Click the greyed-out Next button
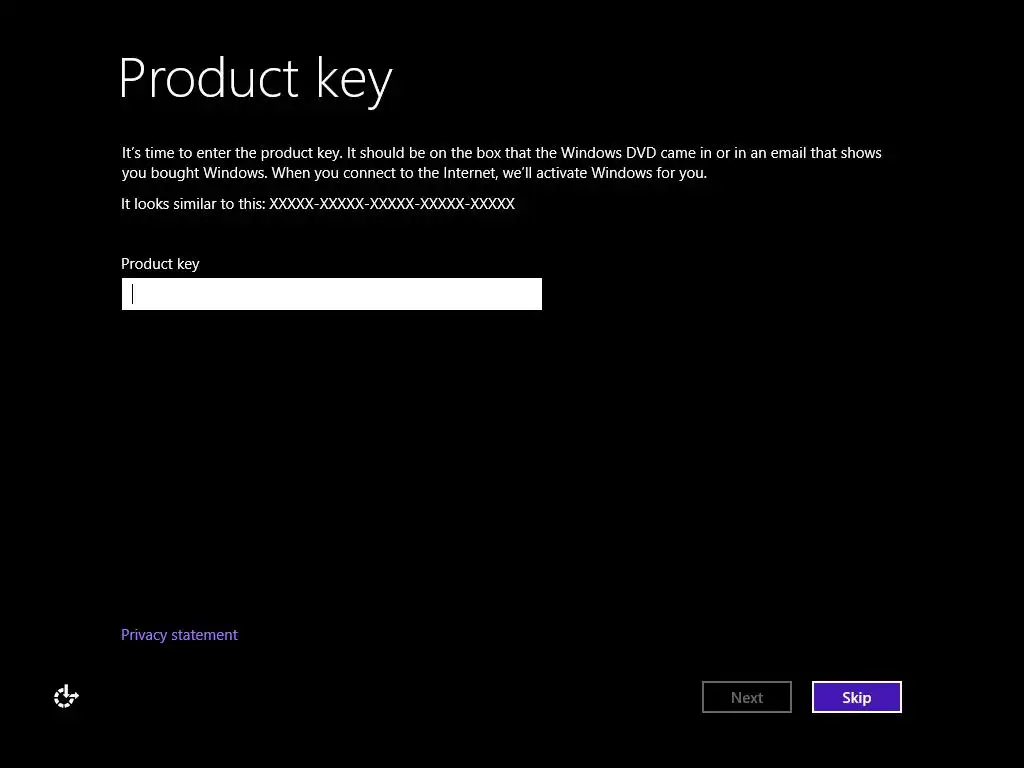The width and height of the screenshot is (1024, 768). tap(746, 698)
